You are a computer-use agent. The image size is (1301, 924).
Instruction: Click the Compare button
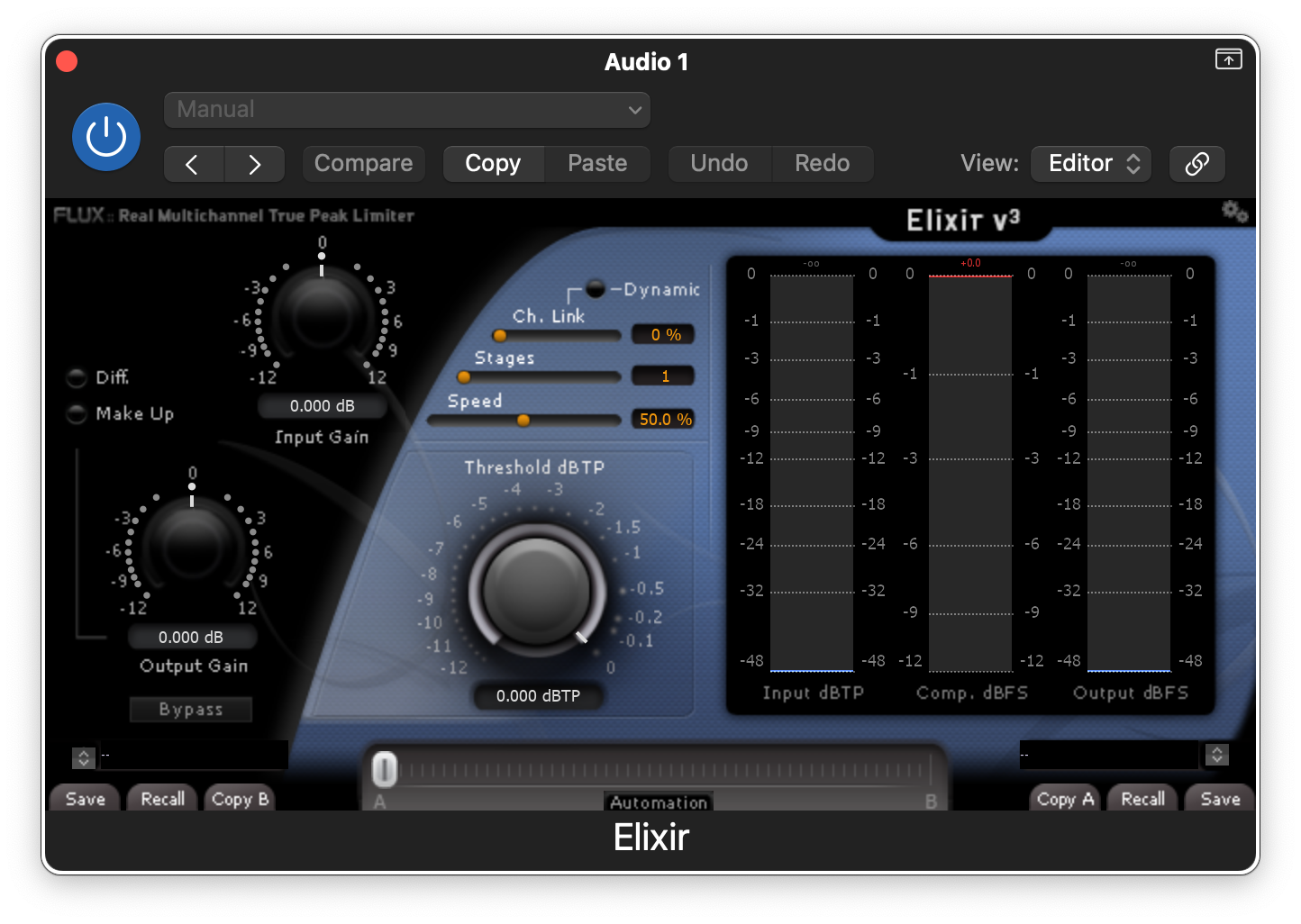point(363,163)
